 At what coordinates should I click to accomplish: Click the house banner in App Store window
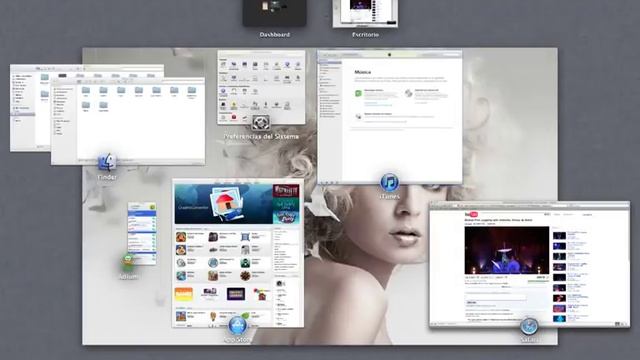point(223,204)
